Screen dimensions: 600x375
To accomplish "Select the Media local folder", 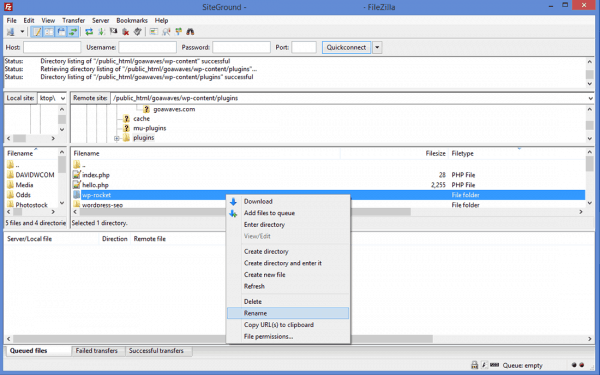I will point(24,185).
